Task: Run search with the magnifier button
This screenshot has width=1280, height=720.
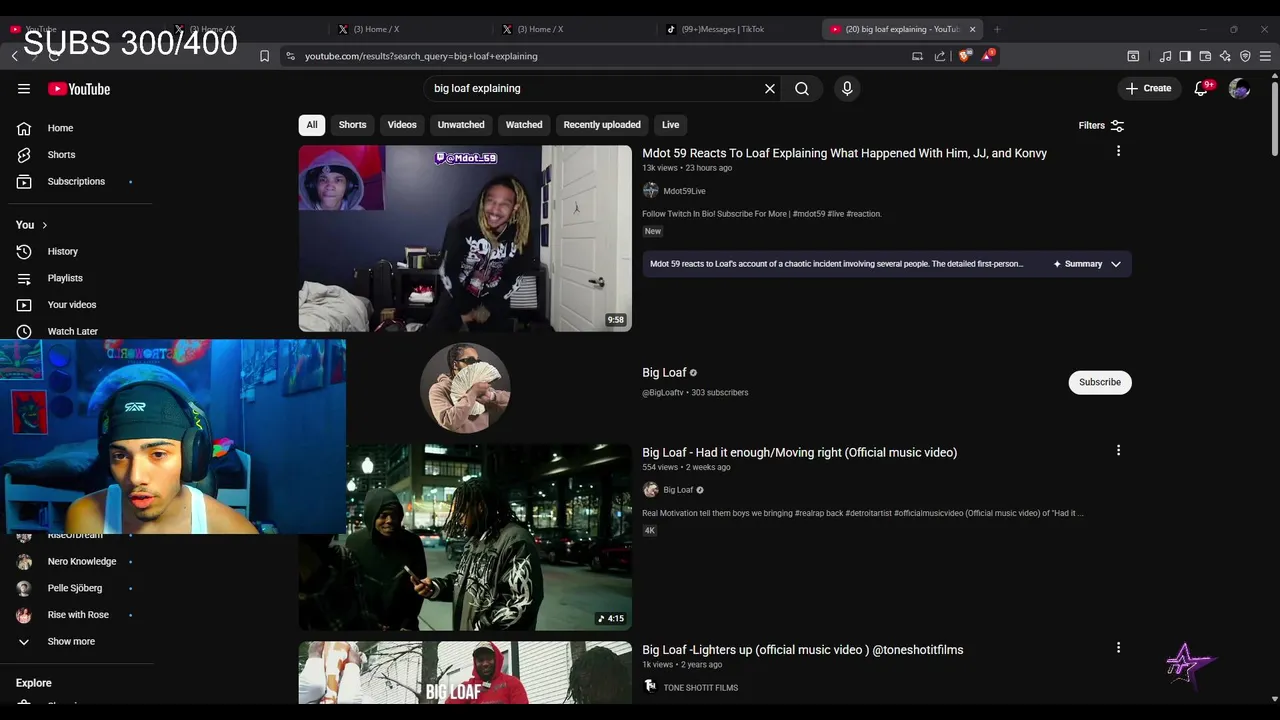Action: (x=802, y=89)
